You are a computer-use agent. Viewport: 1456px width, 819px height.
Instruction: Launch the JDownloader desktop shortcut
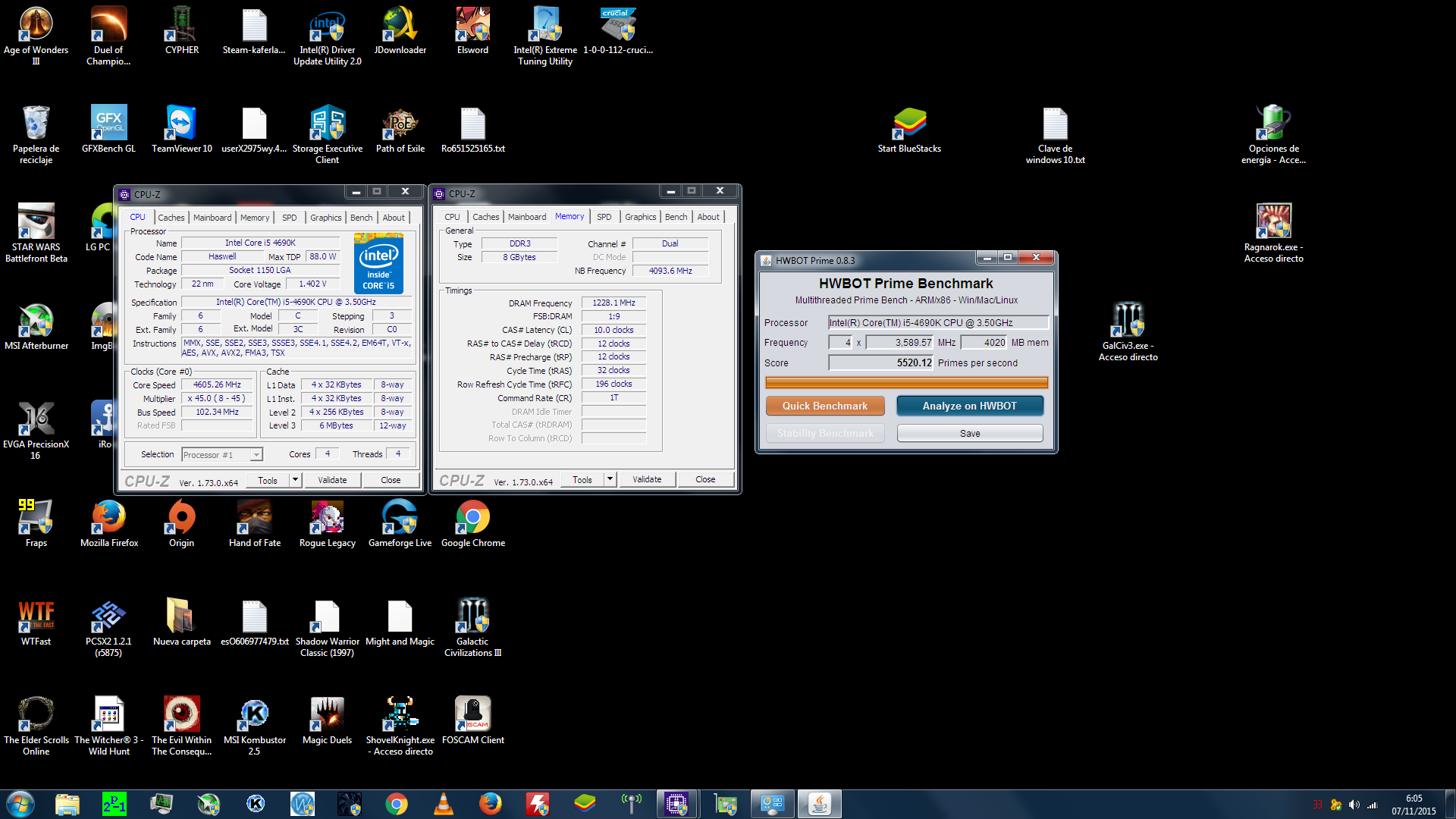pos(400,30)
